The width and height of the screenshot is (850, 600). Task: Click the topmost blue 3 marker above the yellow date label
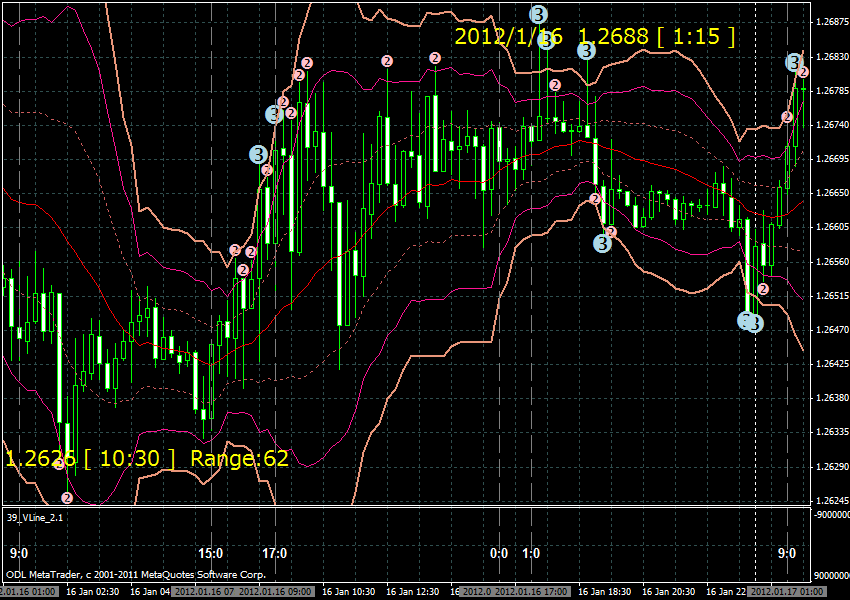[538, 13]
